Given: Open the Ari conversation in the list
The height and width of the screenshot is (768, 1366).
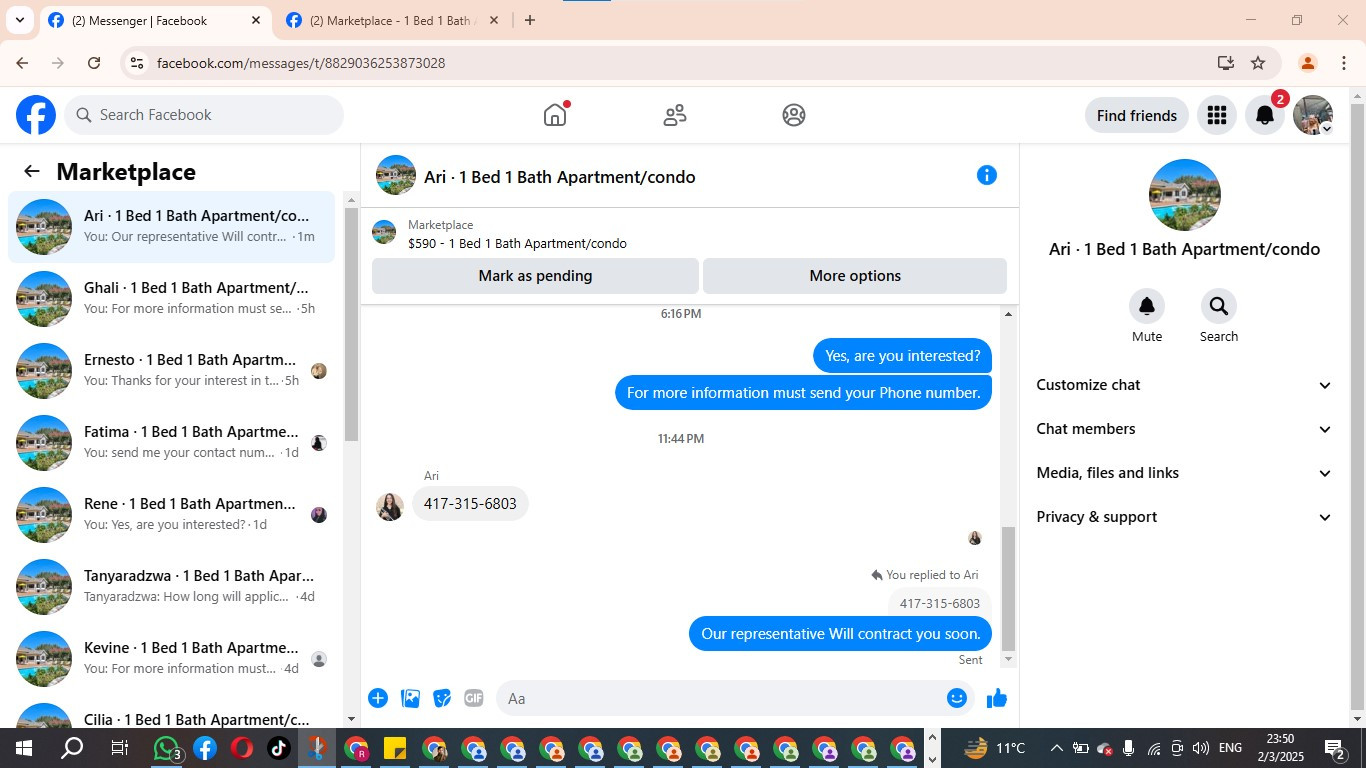Looking at the screenshot, I should [x=171, y=227].
